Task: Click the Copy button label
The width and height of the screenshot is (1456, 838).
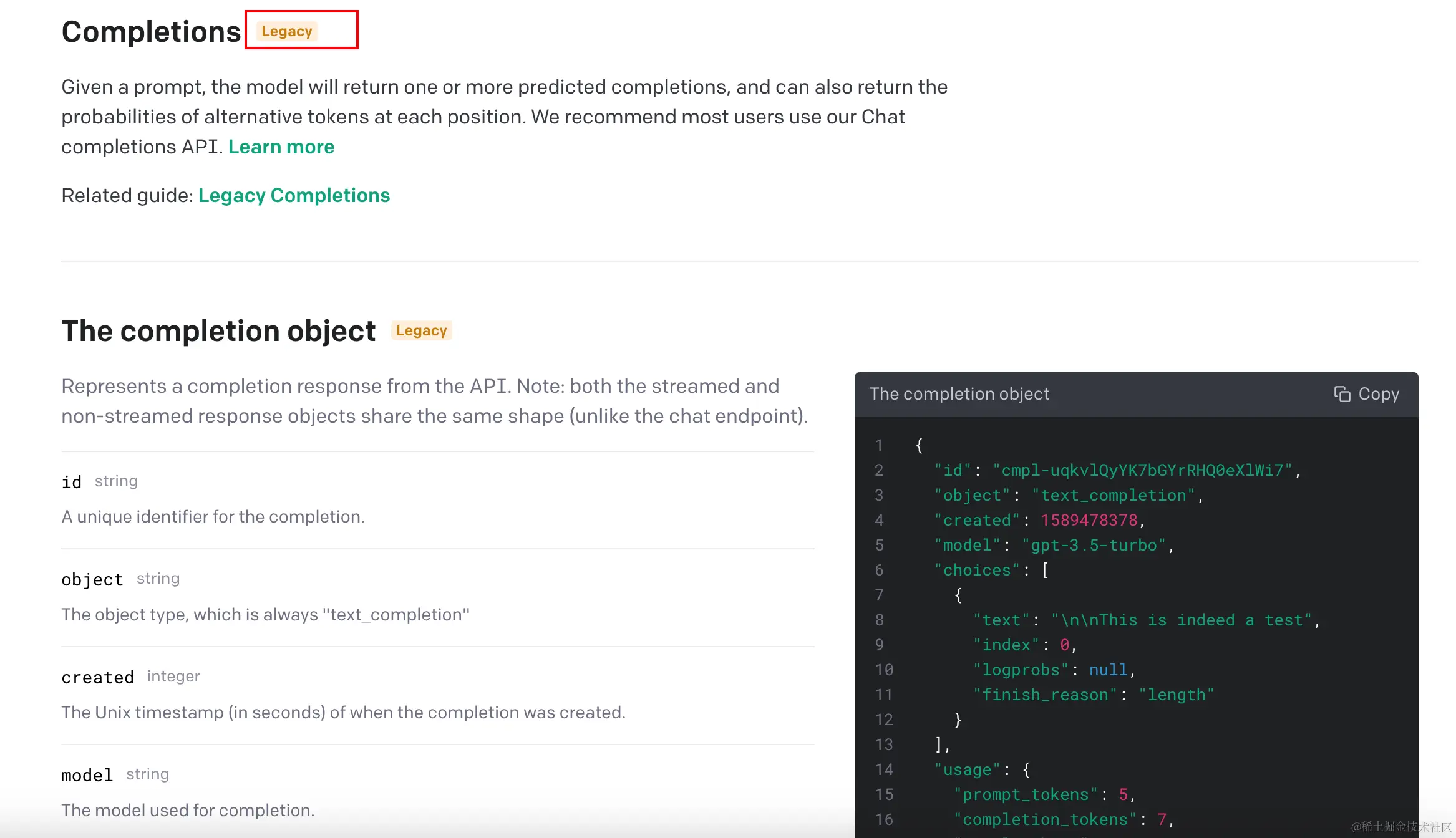Action: click(x=1379, y=394)
